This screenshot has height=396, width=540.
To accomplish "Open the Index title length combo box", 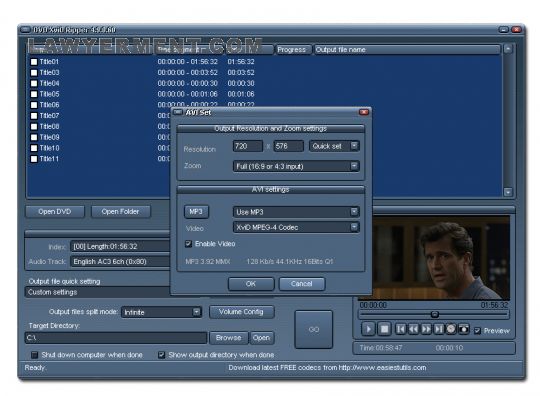I will pos(120,246).
